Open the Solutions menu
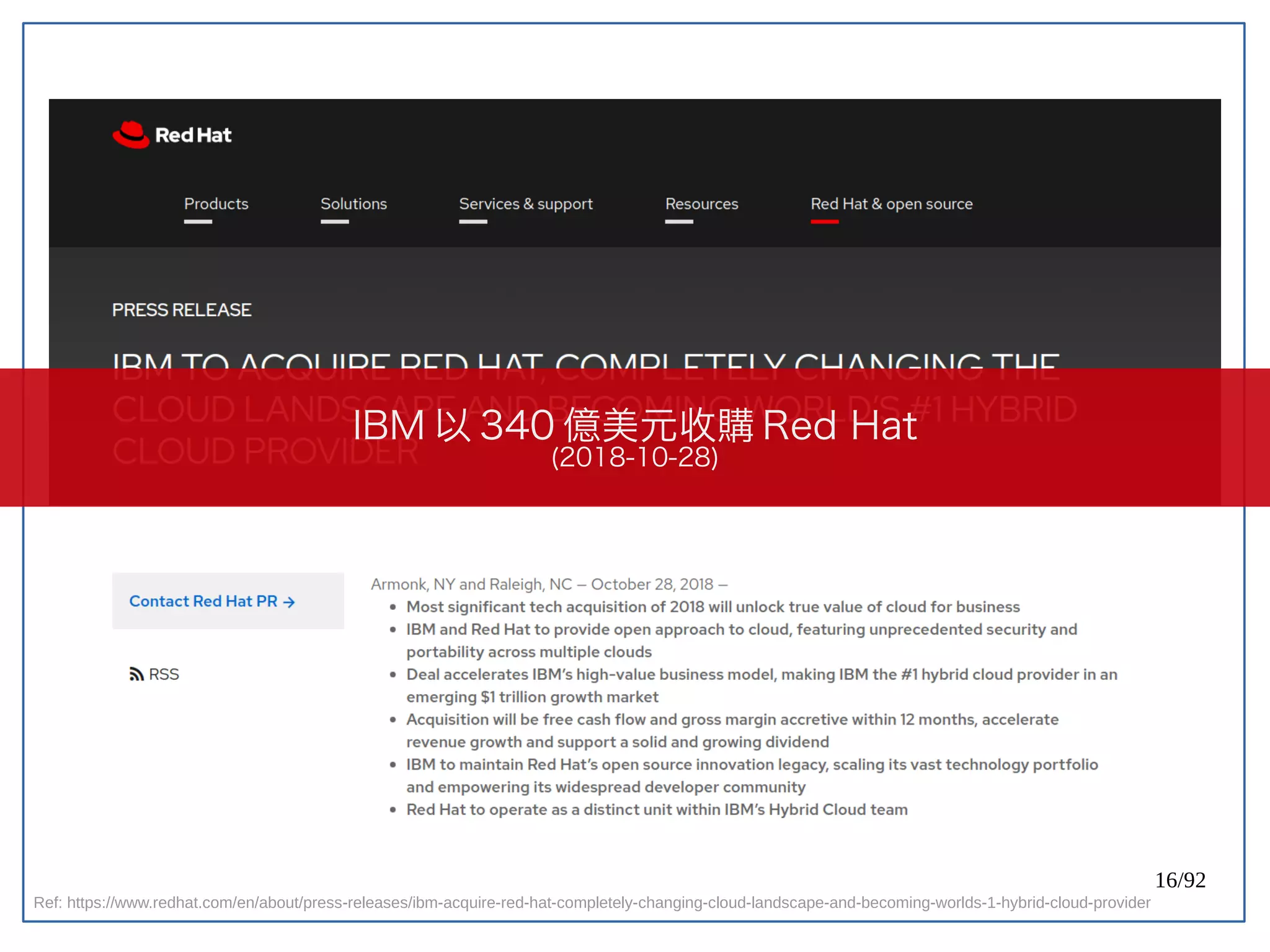 pos(353,204)
